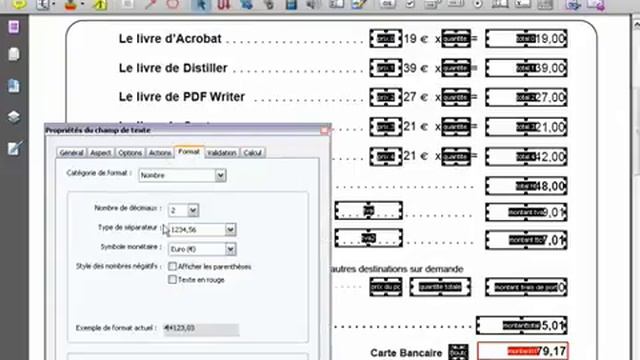
Task: Open the Options tab
Action: 130,153
